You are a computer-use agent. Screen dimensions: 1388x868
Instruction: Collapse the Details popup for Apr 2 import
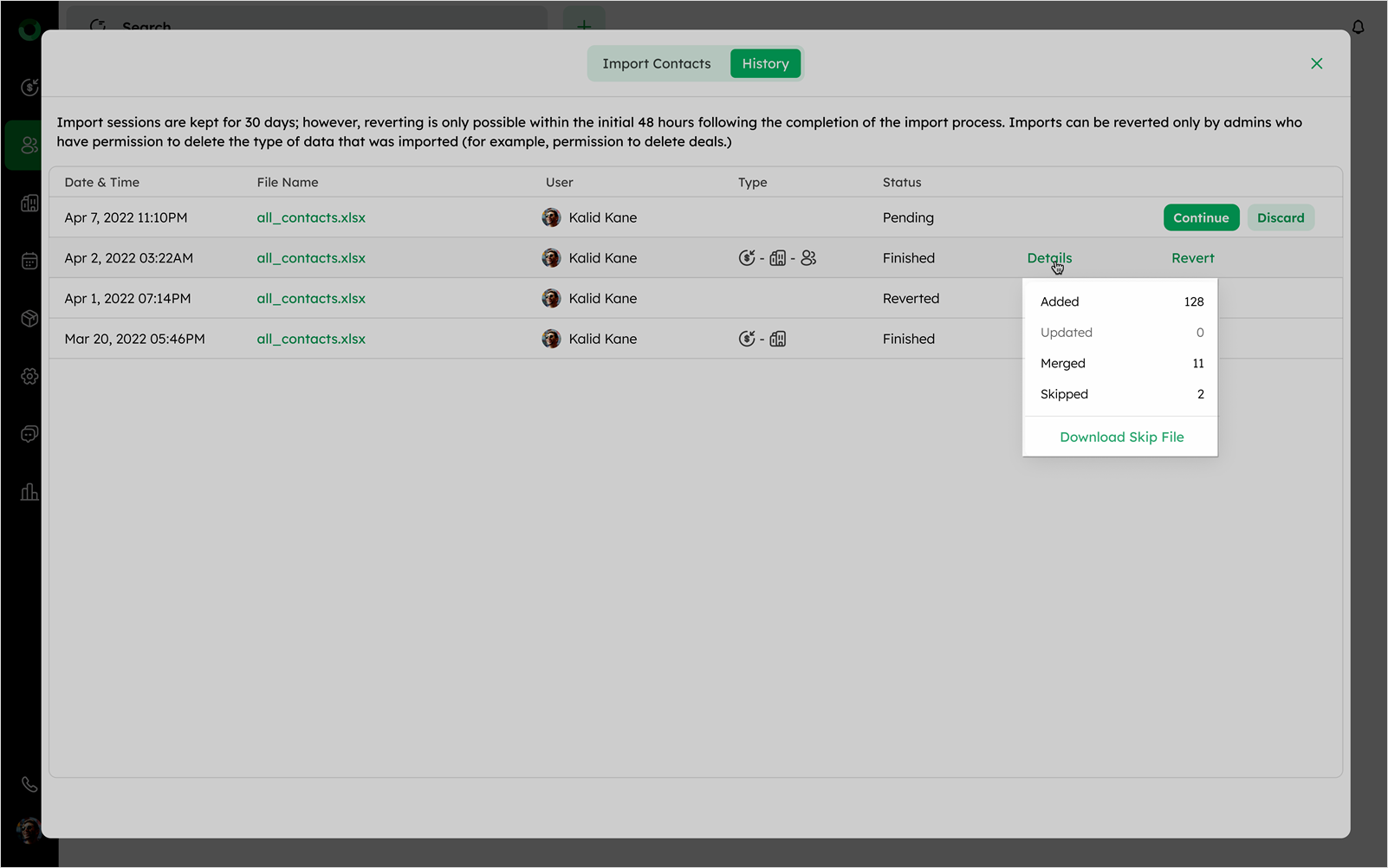click(x=1048, y=258)
